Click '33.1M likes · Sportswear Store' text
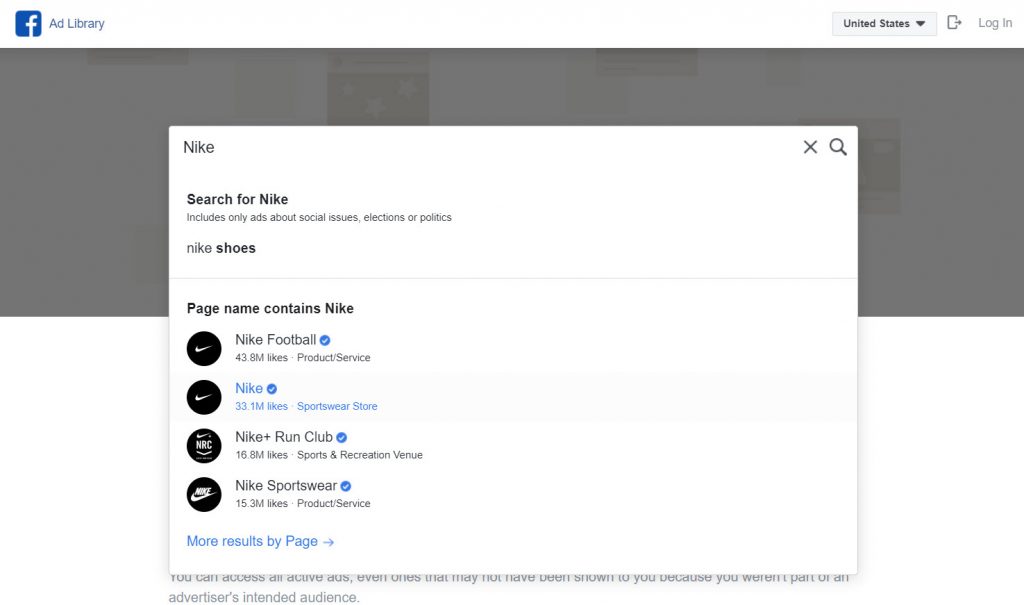Viewport: 1024px width, 605px height. (x=306, y=406)
